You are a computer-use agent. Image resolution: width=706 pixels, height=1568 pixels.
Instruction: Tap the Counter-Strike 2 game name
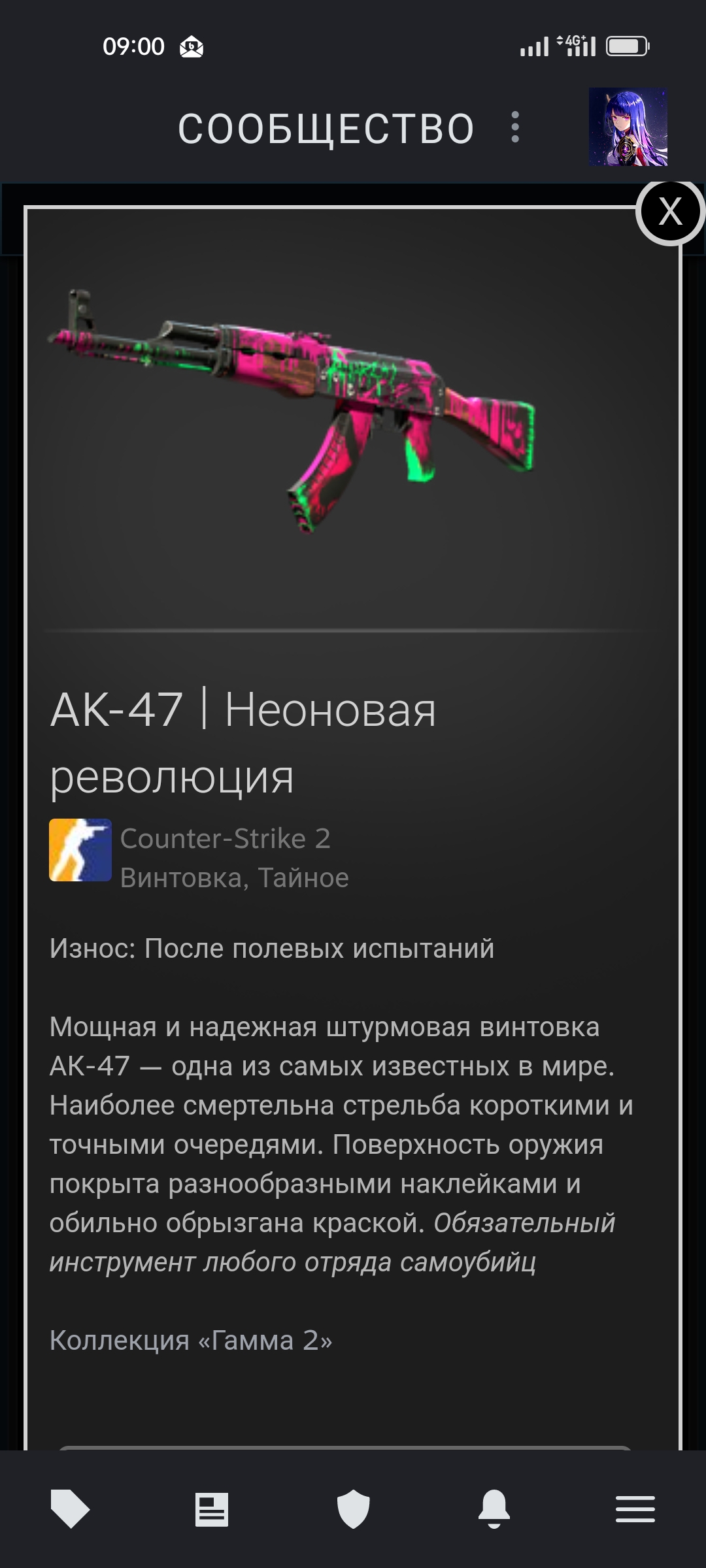point(226,838)
